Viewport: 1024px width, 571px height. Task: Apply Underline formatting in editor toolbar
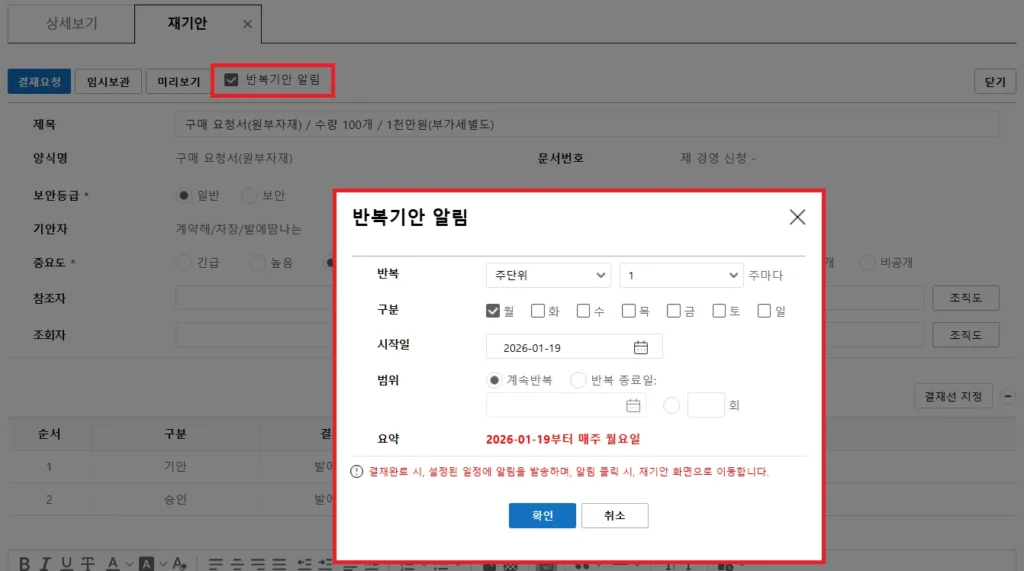[x=66, y=563]
